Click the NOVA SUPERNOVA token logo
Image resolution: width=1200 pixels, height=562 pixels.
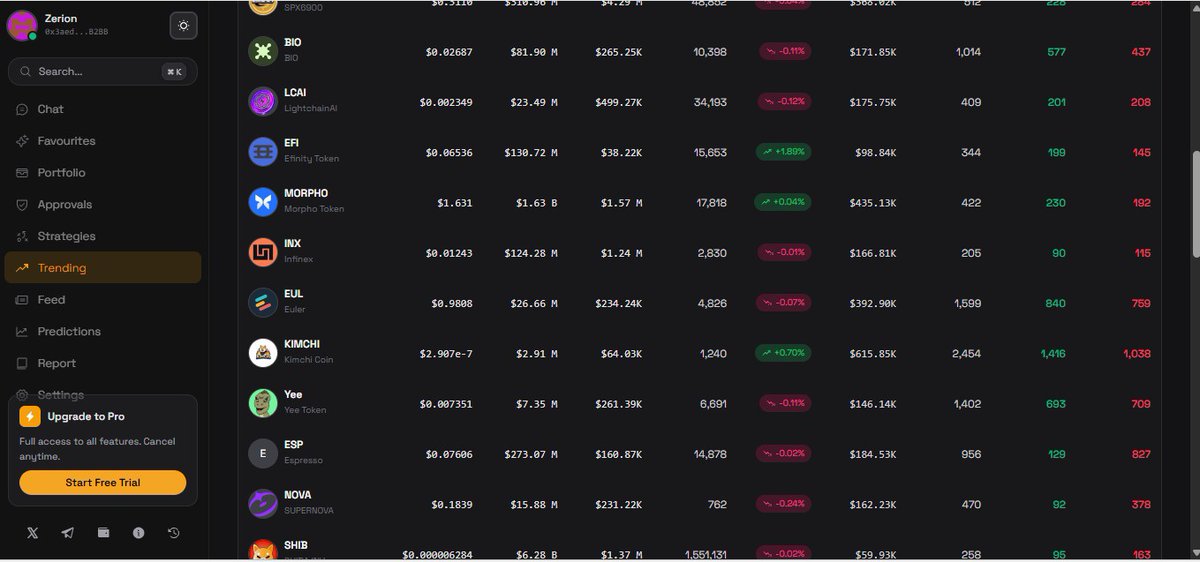(262, 504)
